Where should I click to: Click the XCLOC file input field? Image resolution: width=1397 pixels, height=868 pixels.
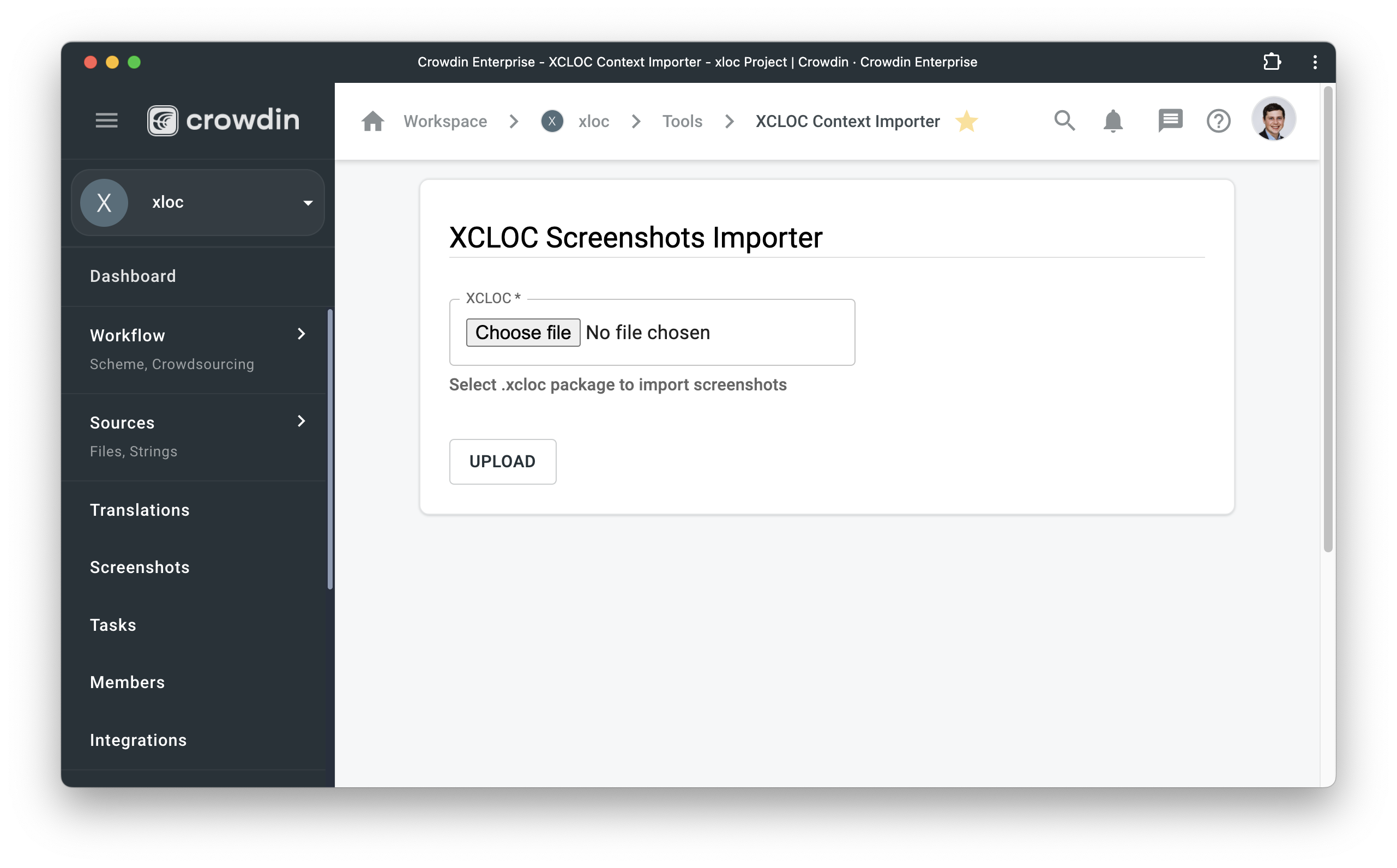point(652,333)
